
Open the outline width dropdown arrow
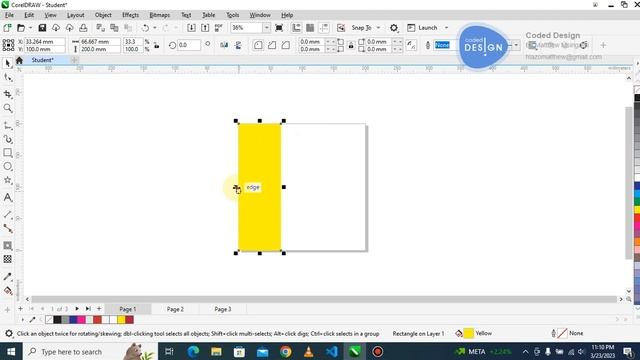pos(516,45)
